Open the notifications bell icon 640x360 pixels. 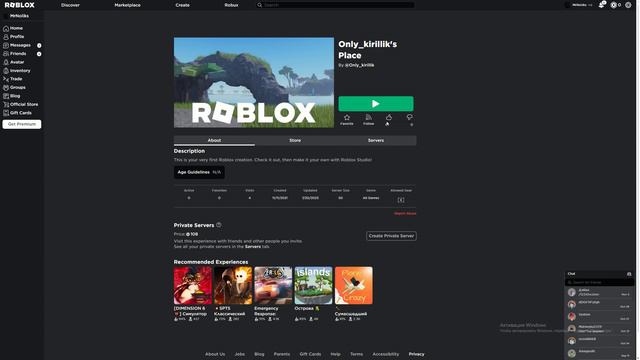[x=601, y=5]
